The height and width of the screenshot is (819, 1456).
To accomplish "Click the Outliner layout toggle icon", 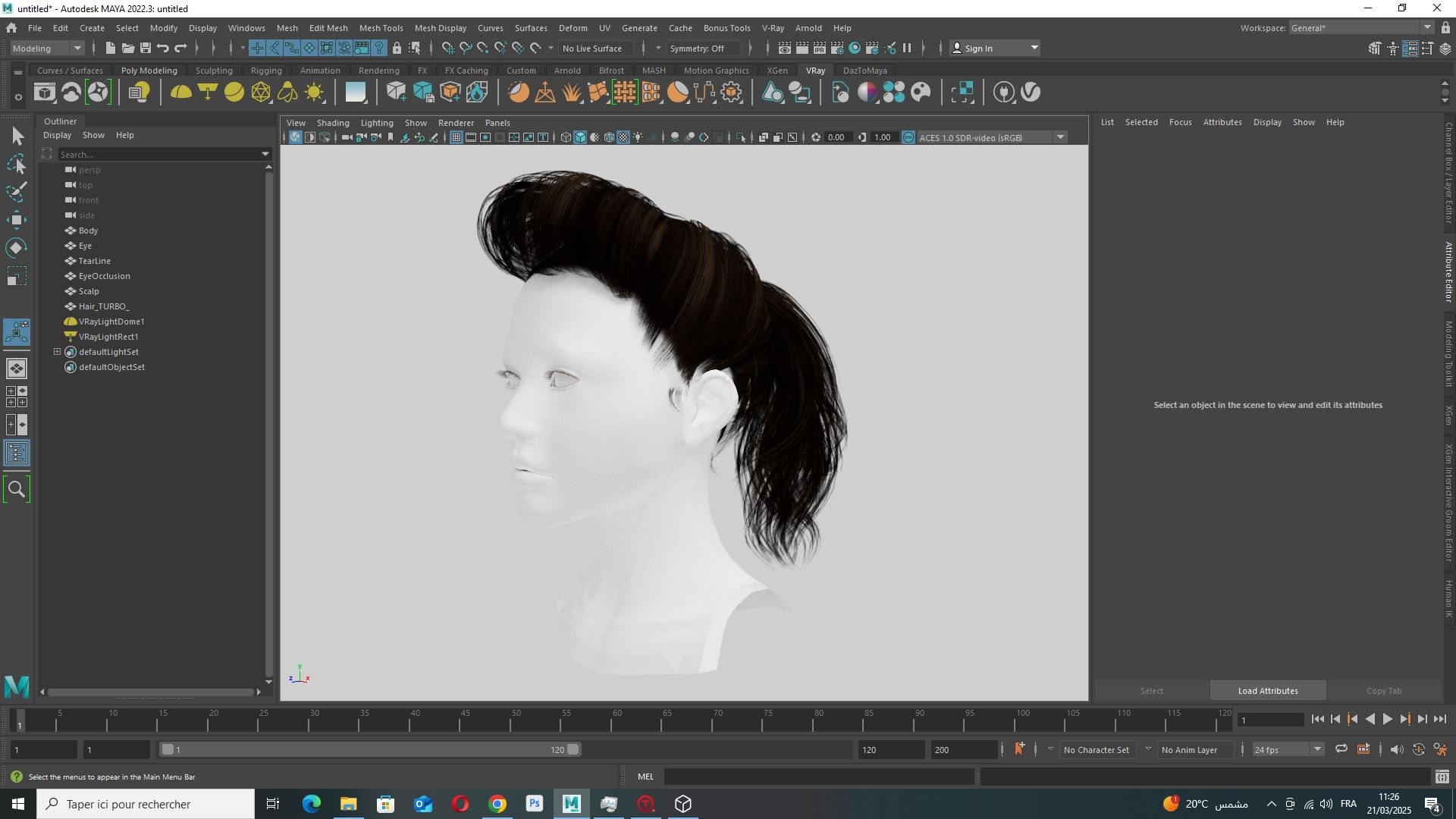I will (x=17, y=453).
